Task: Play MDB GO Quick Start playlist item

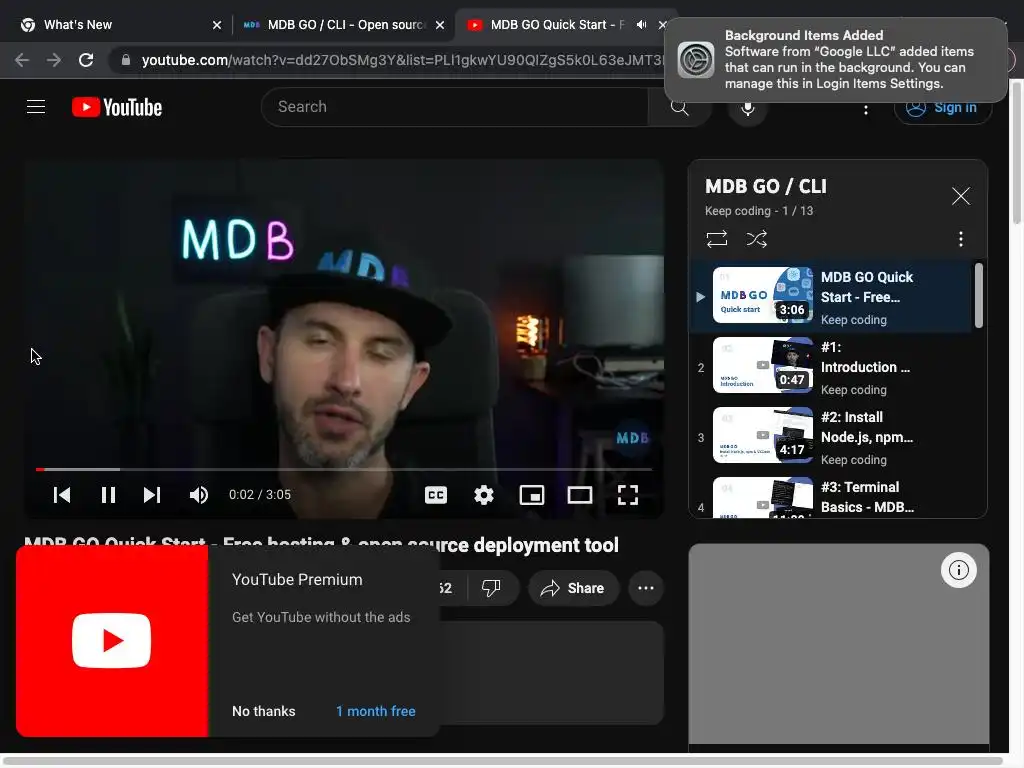Action: (x=831, y=296)
